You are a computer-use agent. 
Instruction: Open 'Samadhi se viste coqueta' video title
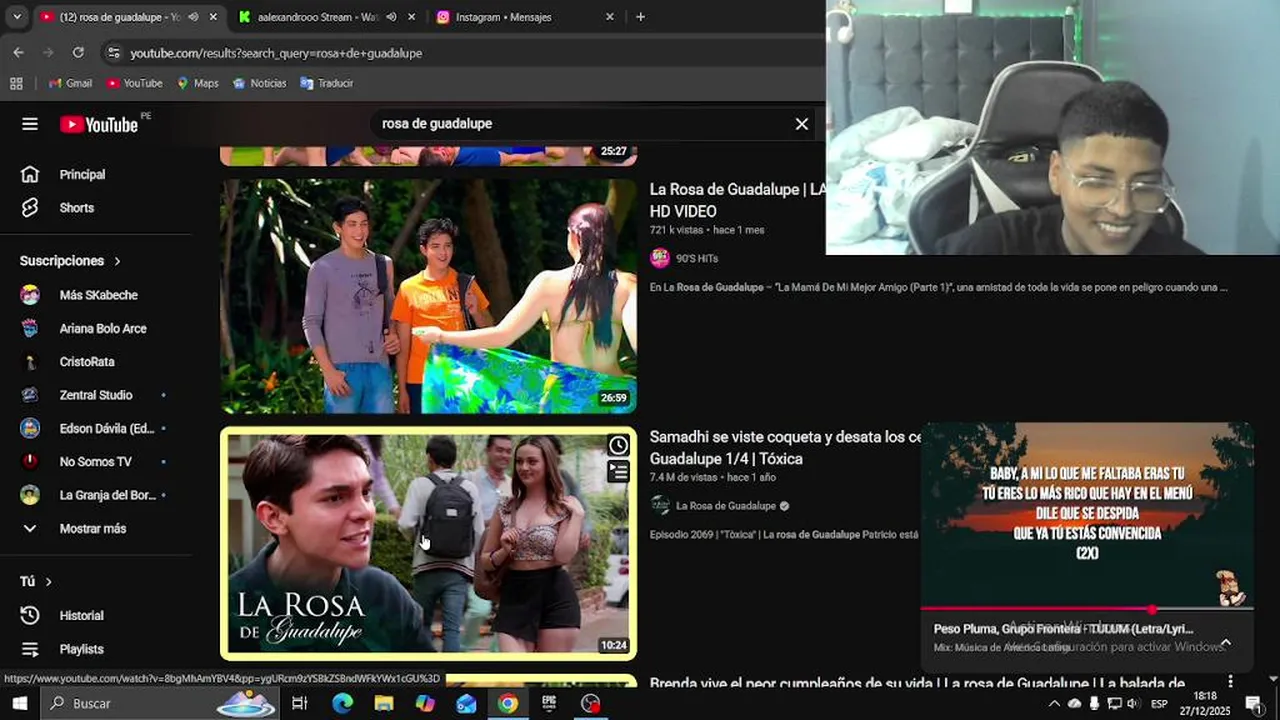[785, 448]
